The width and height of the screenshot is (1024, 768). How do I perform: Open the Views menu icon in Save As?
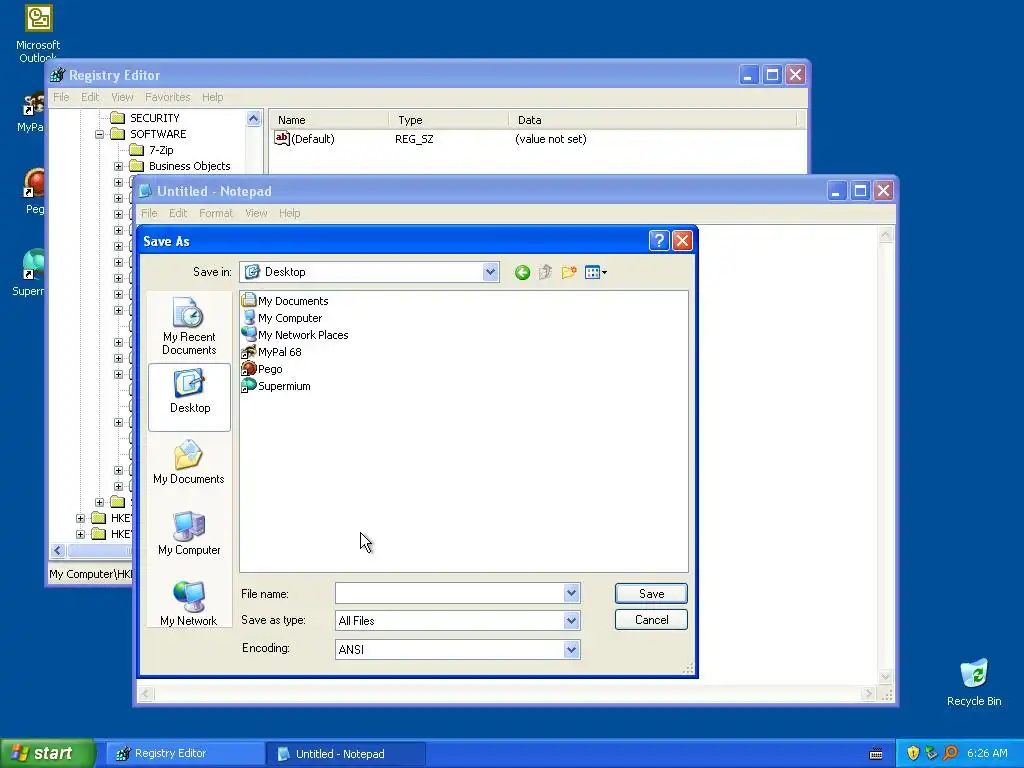[x=596, y=272]
